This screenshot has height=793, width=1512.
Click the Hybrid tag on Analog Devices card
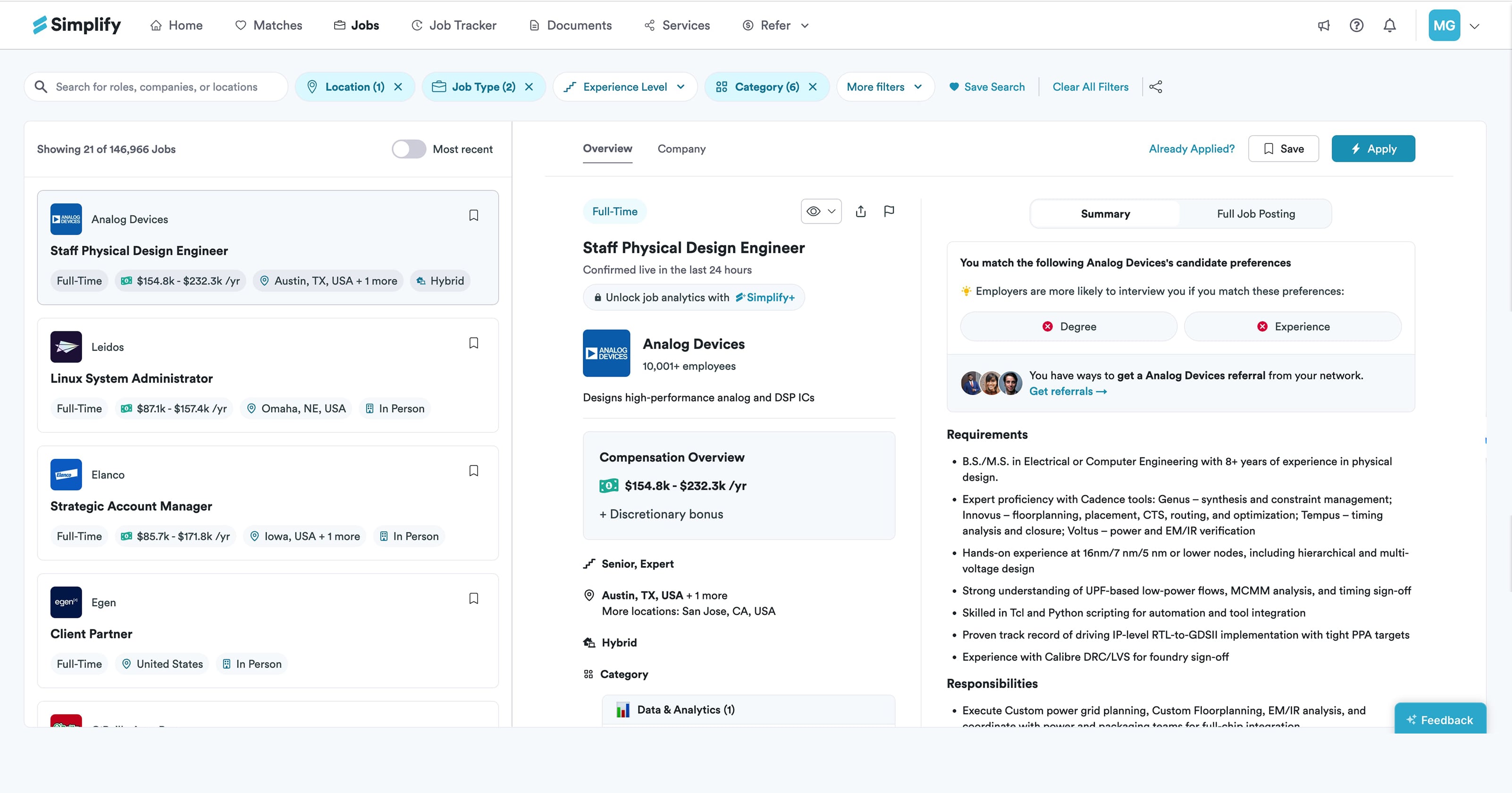click(x=440, y=280)
